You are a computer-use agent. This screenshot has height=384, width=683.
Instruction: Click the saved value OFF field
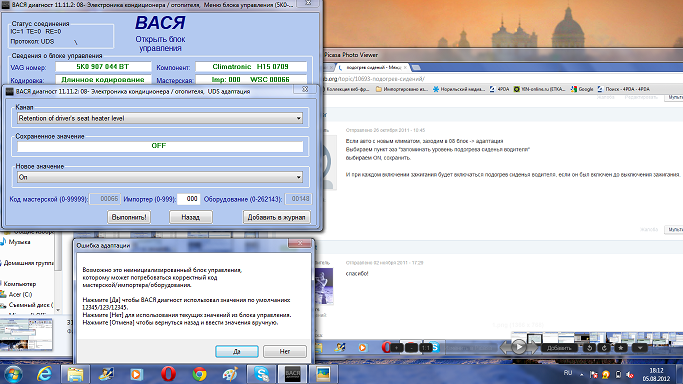tap(160, 146)
